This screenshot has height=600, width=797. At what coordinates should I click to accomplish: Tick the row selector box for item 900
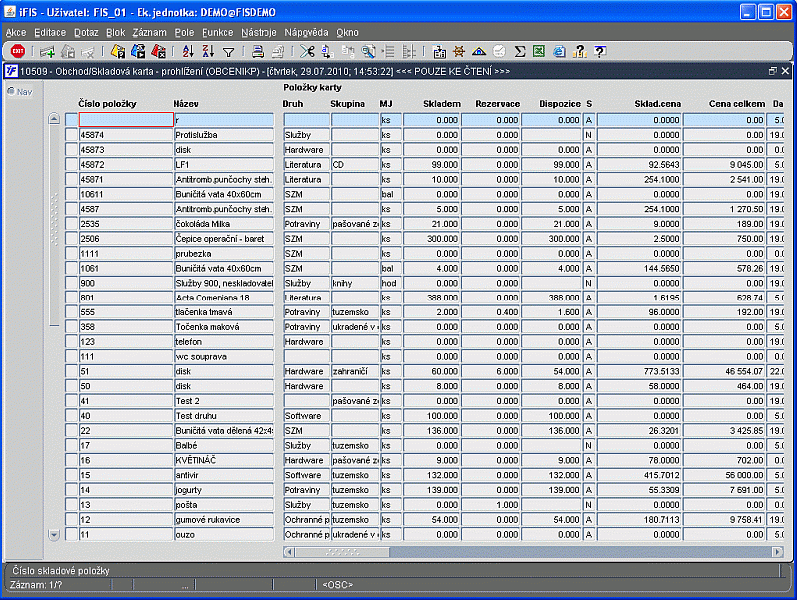point(72,283)
